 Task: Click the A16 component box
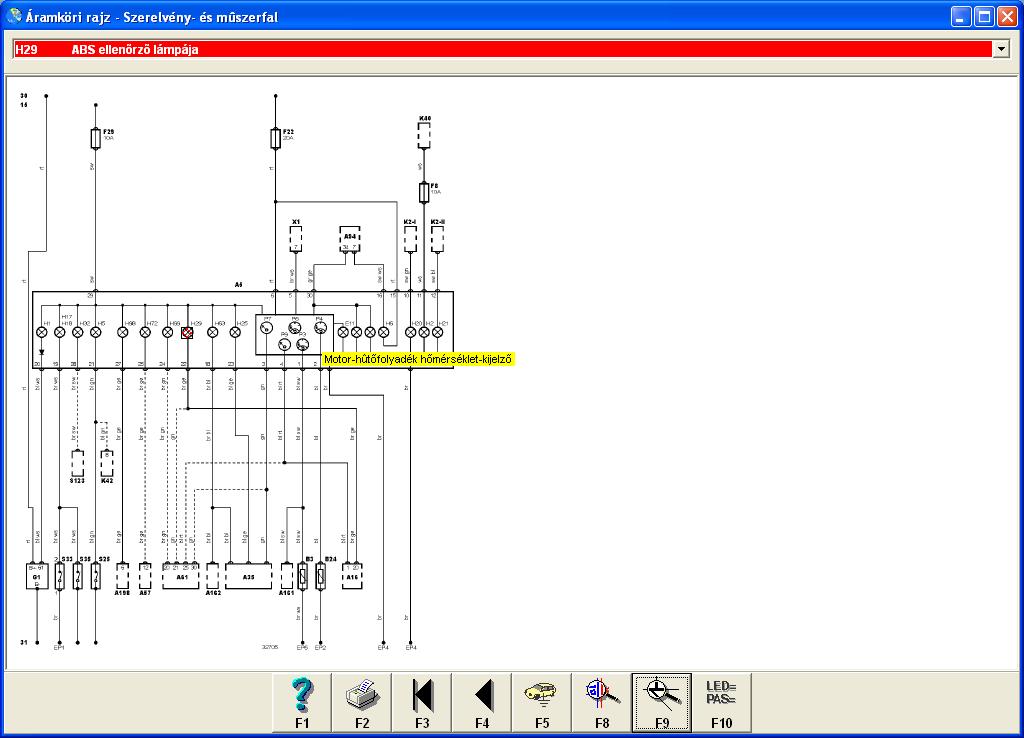click(352, 577)
